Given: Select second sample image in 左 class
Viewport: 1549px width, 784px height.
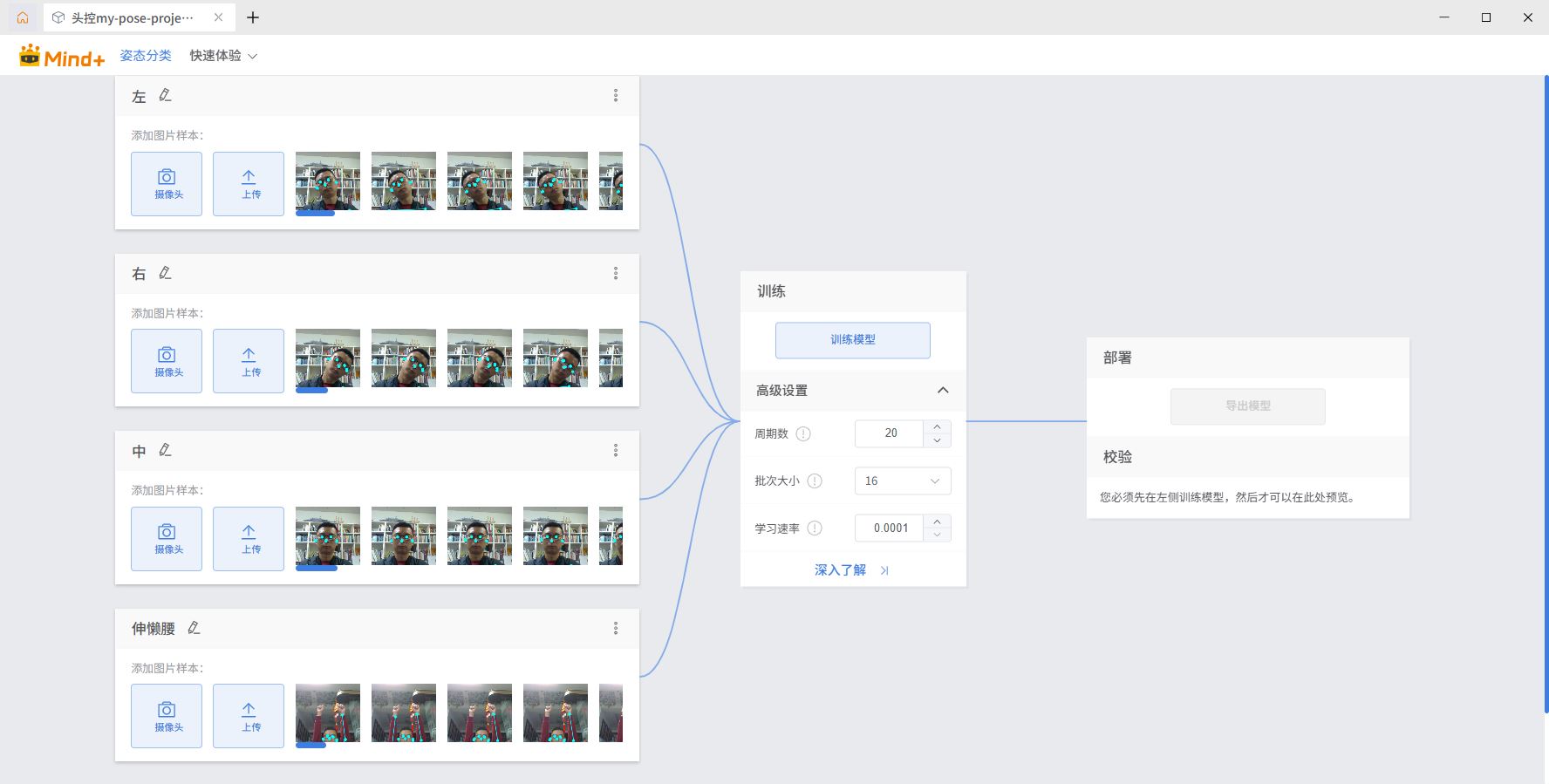Looking at the screenshot, I should pos(404,181).
